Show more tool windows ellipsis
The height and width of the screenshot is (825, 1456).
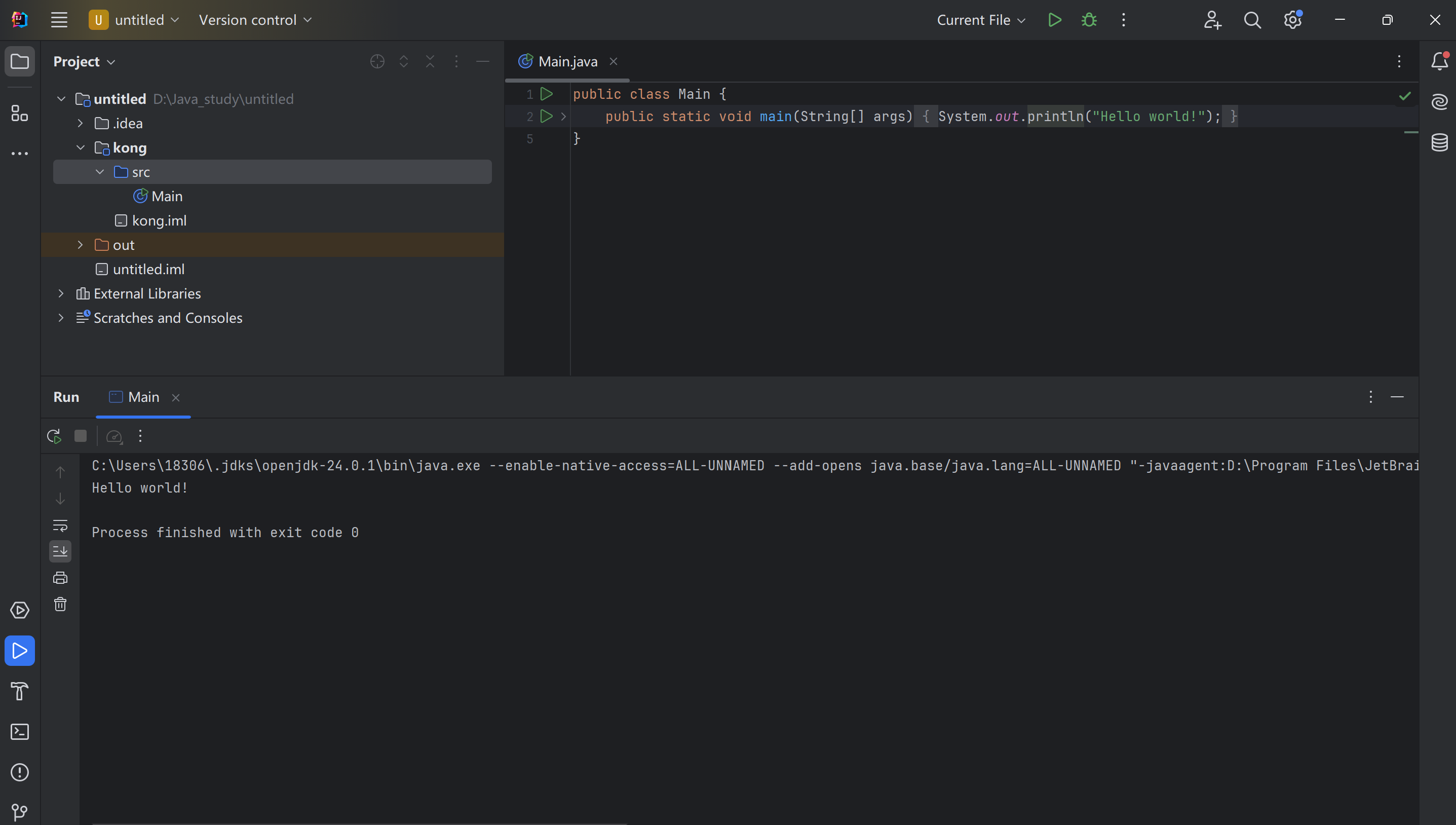20,154
